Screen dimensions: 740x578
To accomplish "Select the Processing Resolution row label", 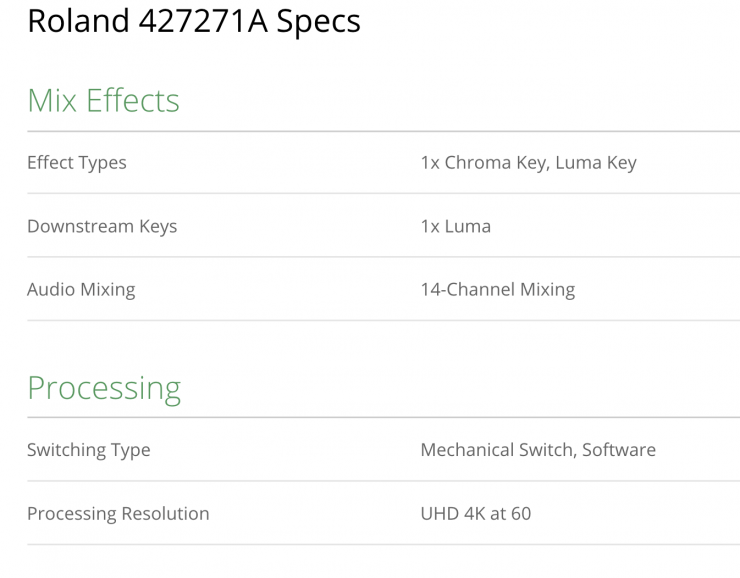I will point(118,514).
